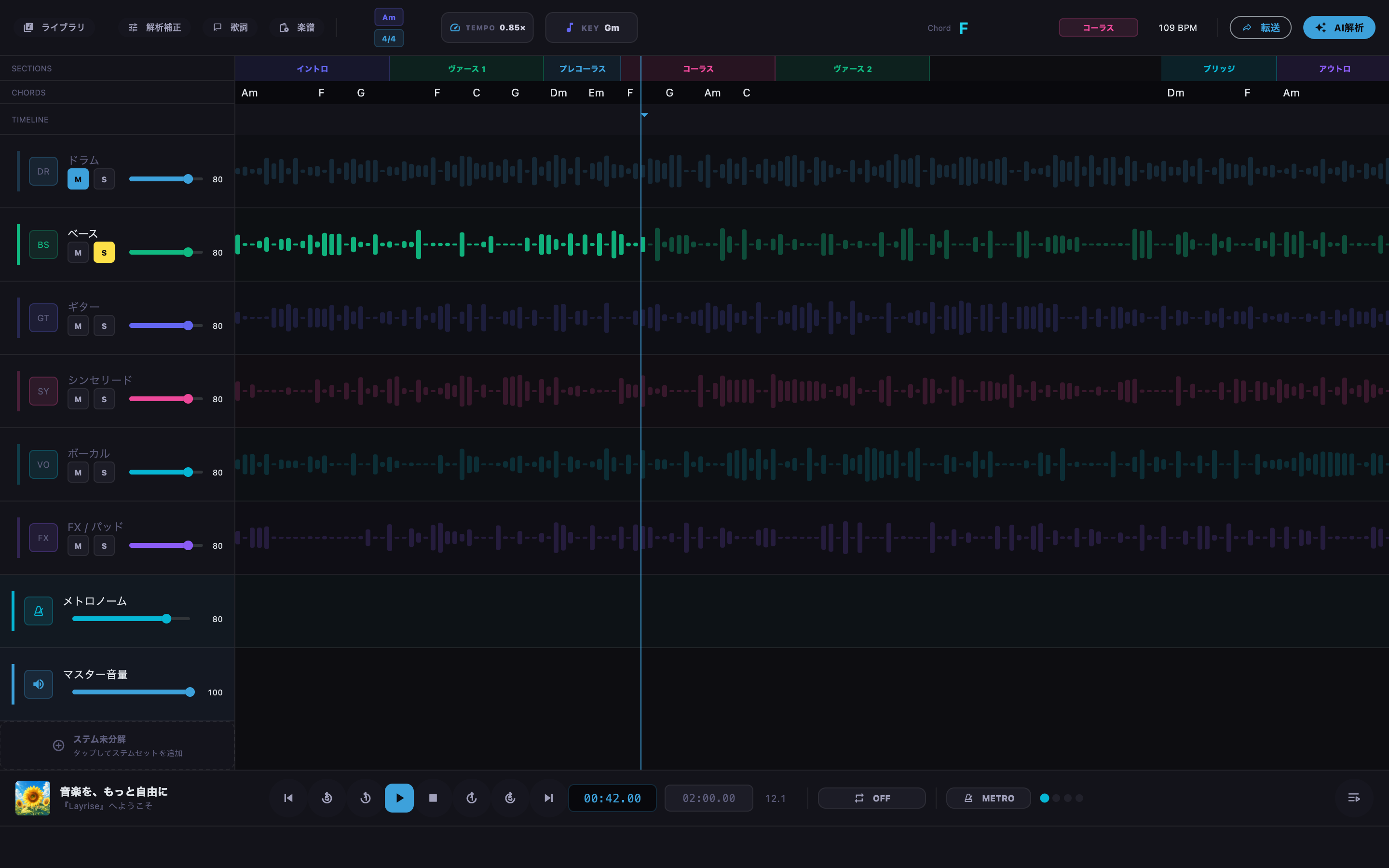Click the add stem set plus icon
The image size is (1389, 868).
coord(58,746)
